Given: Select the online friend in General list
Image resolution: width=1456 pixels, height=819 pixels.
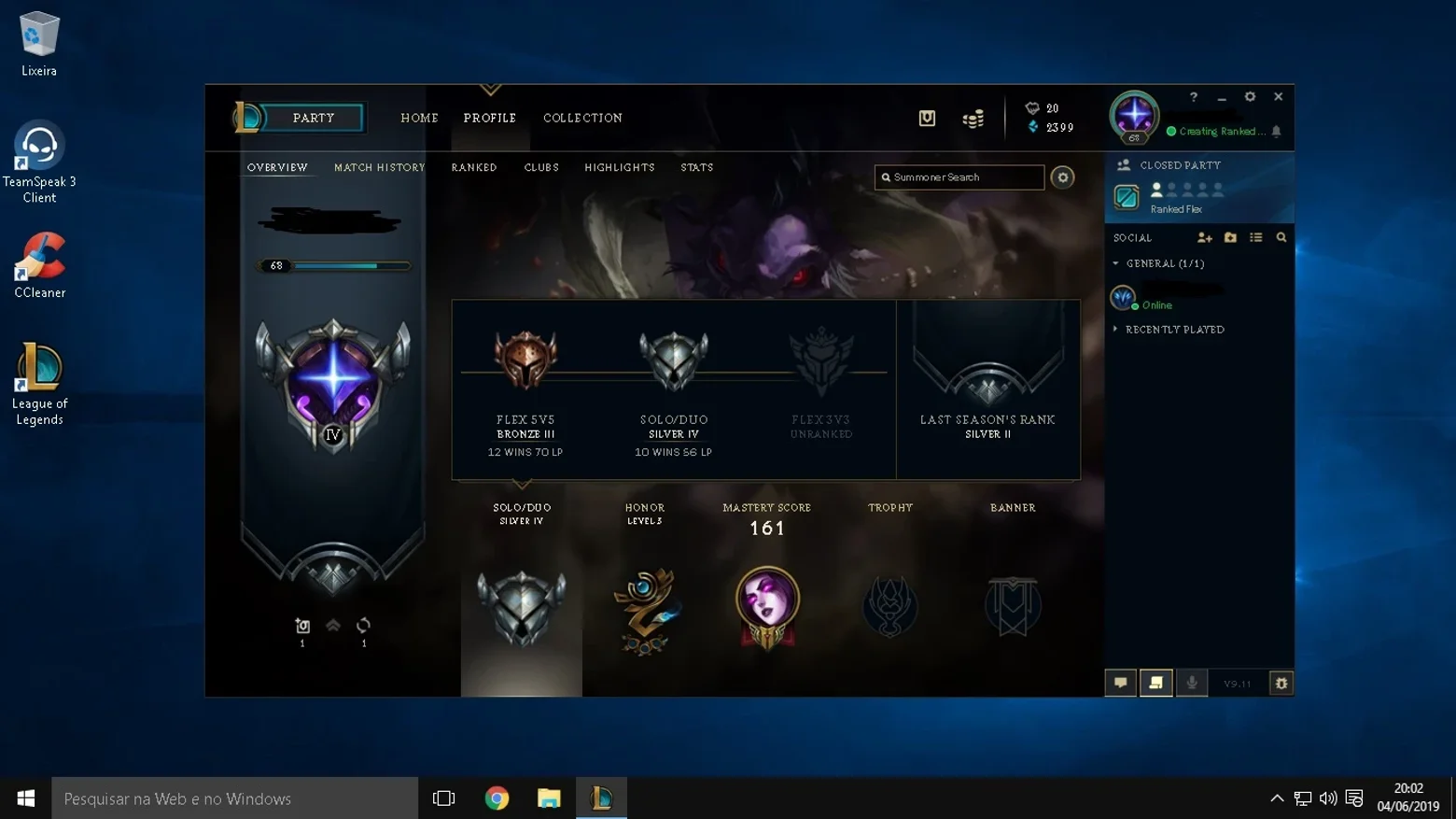Looking at the screenshot, I should 1199,298.
